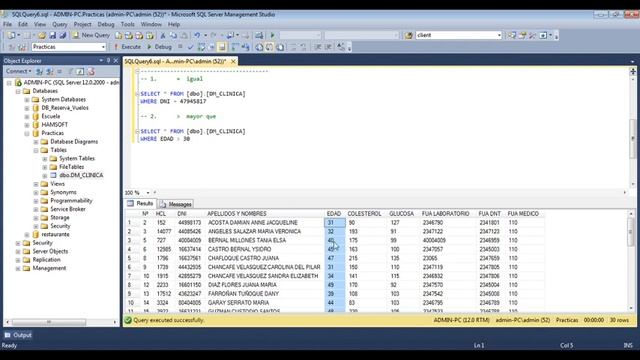Select the Service Broker folder

(68, 209)
